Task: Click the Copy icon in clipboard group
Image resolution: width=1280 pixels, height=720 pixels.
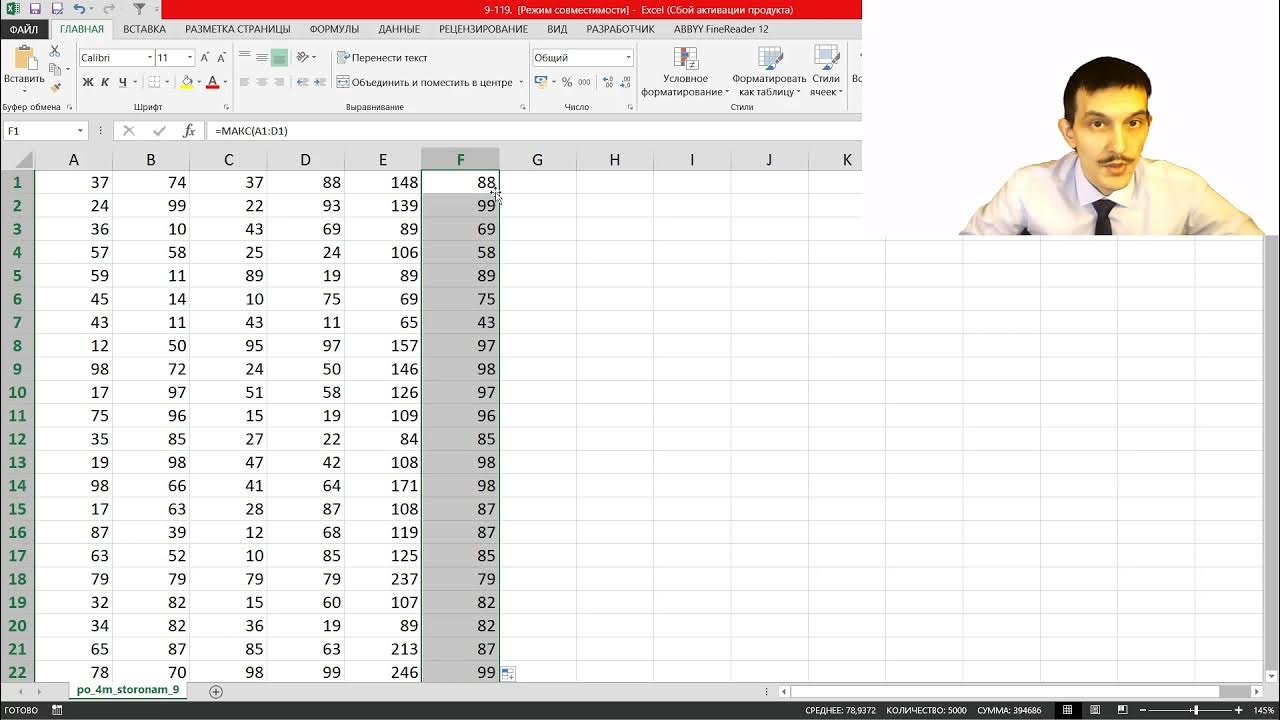Action: tap(55, 69)
